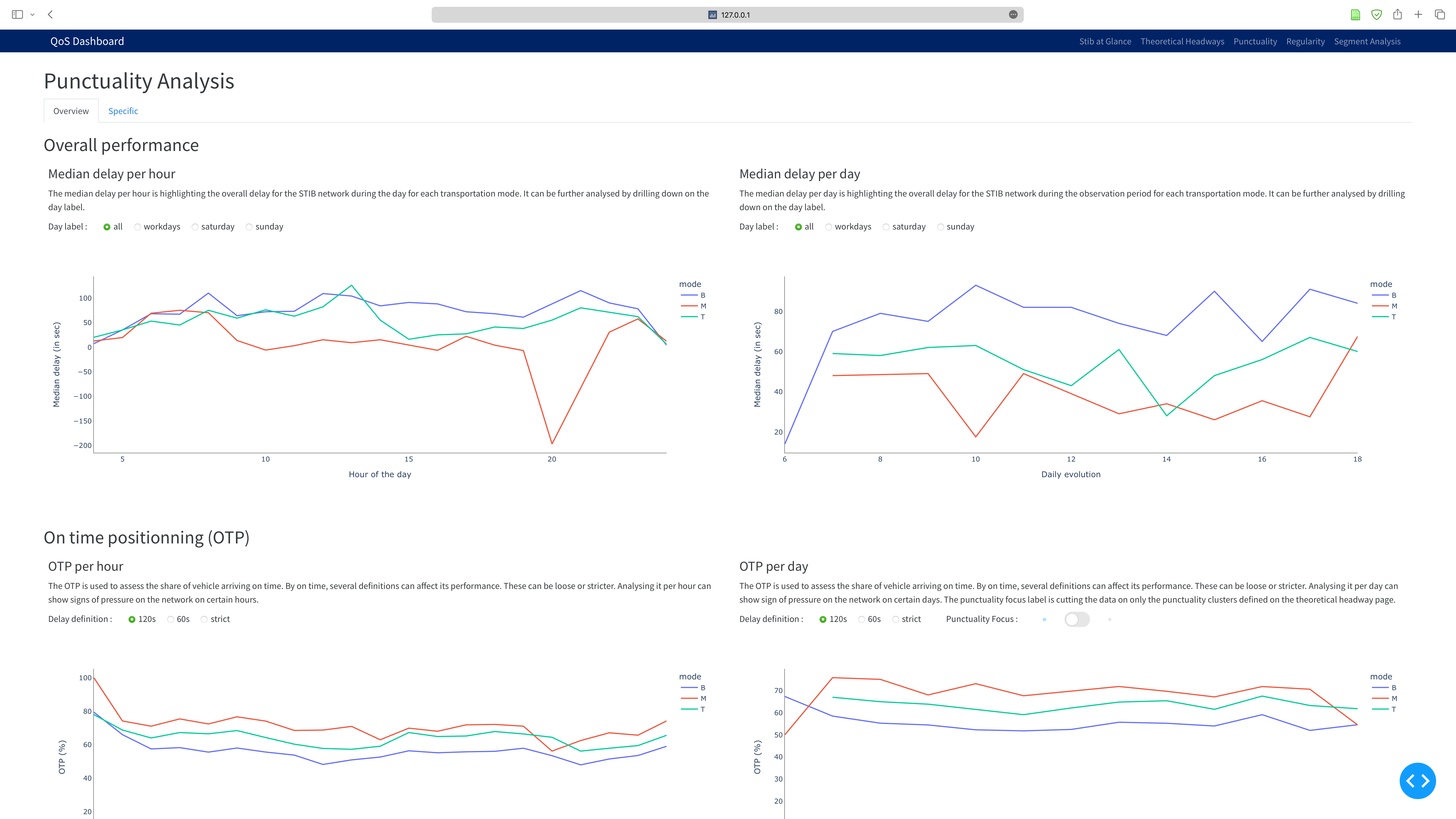Toggle B mode in median delay per day legend

(1384, 295)
